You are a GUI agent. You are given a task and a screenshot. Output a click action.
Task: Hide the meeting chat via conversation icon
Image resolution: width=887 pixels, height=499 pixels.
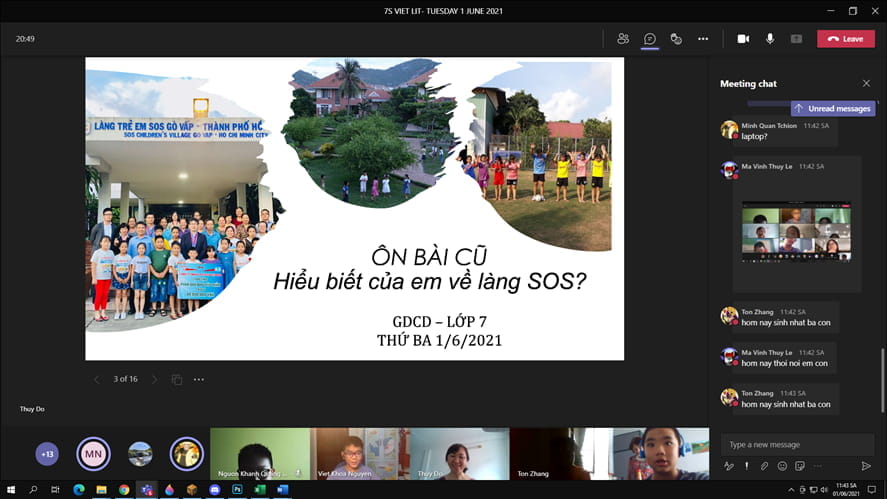(649, 38)
